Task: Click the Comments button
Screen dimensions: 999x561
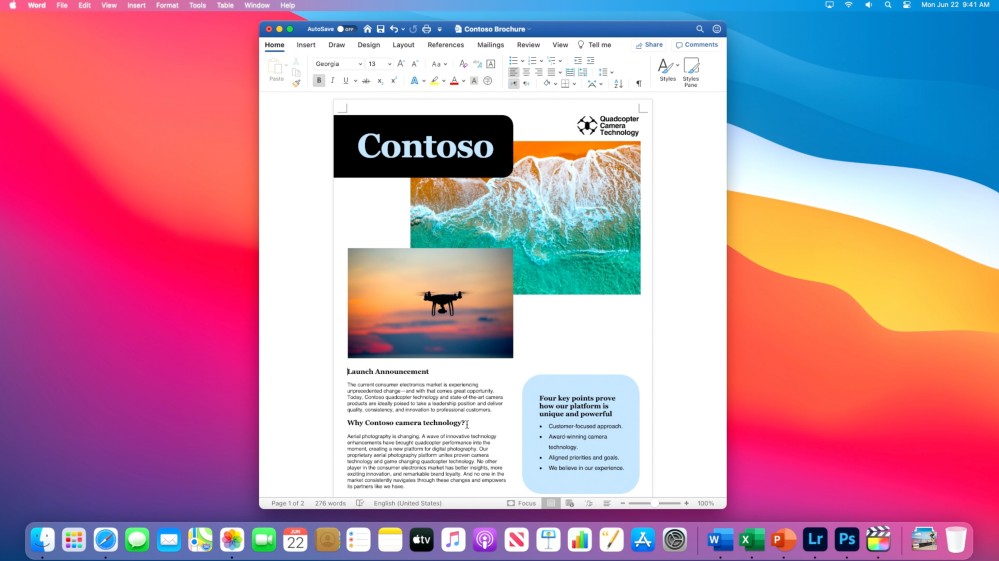Action: (x=697, y=45)
